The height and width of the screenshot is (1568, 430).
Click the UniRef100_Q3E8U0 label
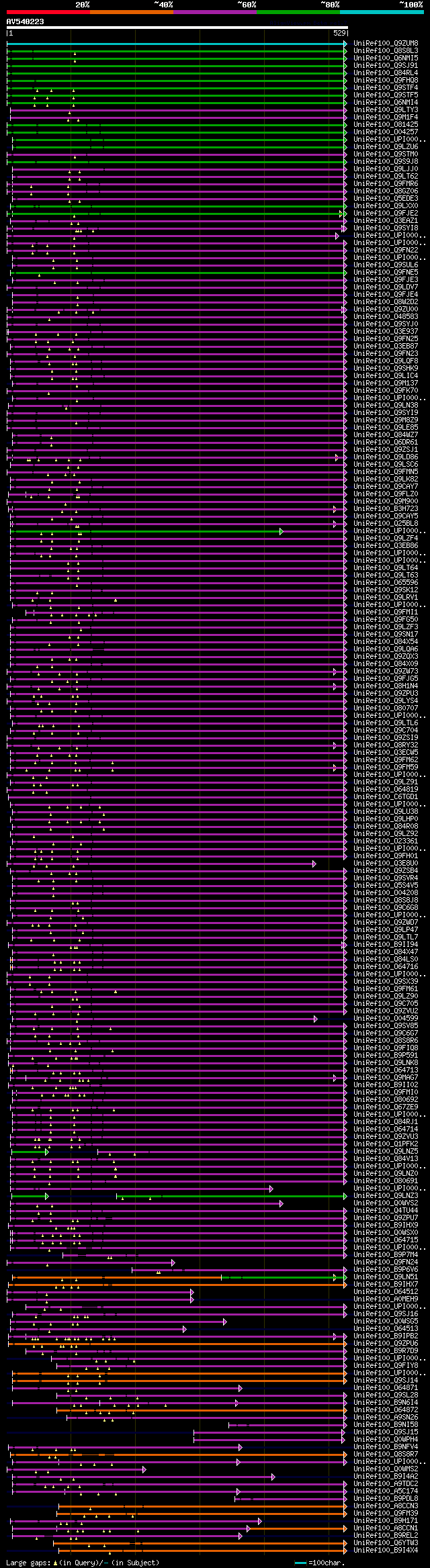point(386,864)
